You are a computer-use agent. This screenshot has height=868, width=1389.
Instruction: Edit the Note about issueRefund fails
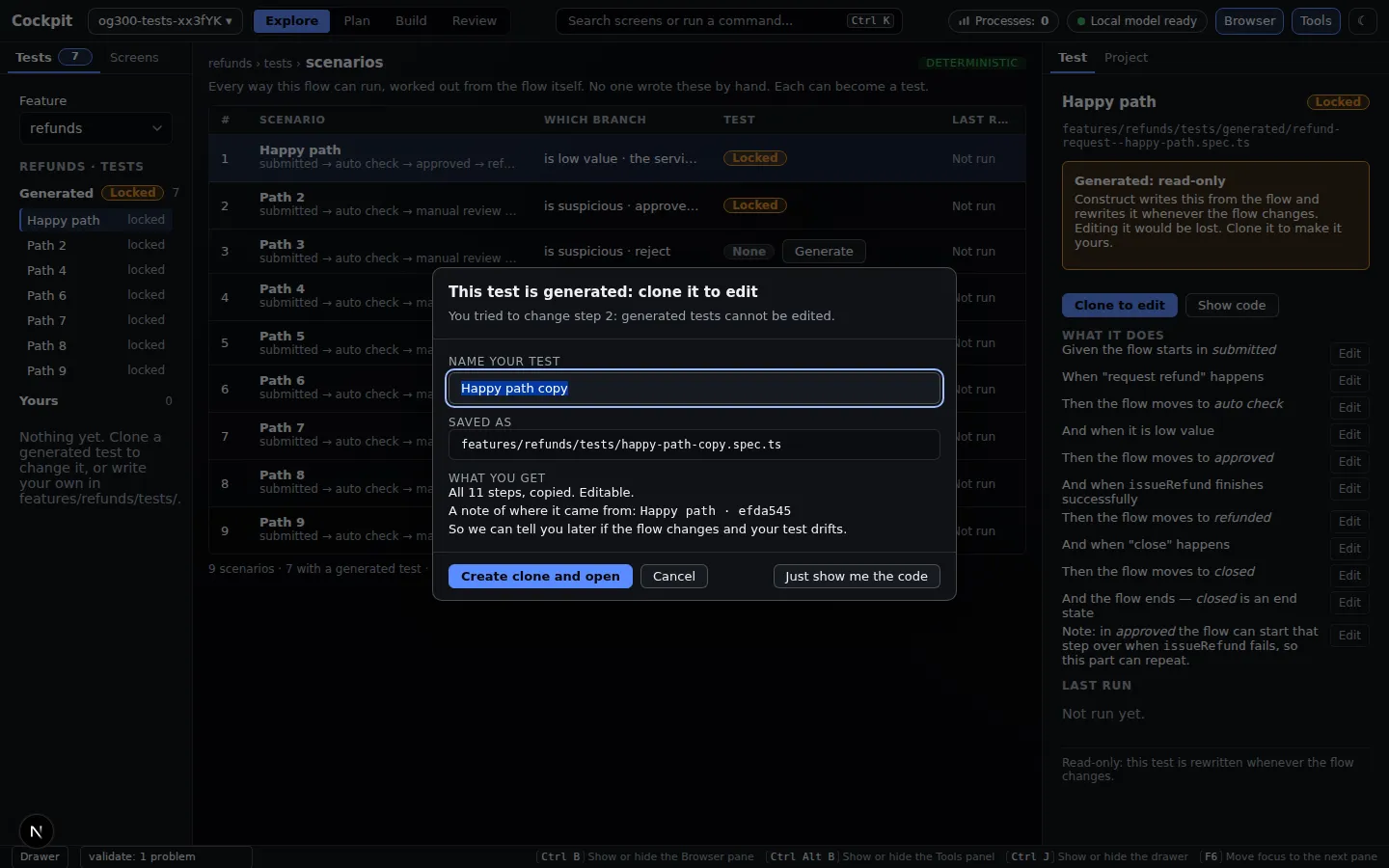click(x=1349, y=636)
